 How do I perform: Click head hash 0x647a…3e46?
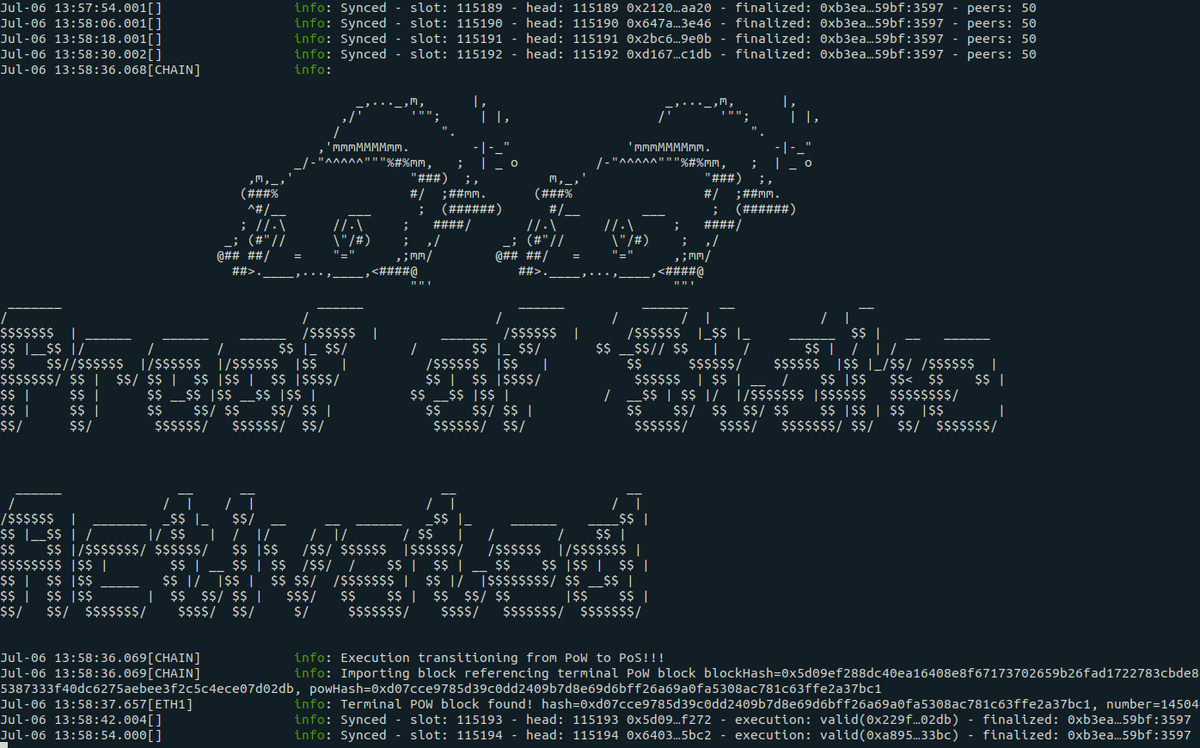pyautogui.click(x=669, y=23)
